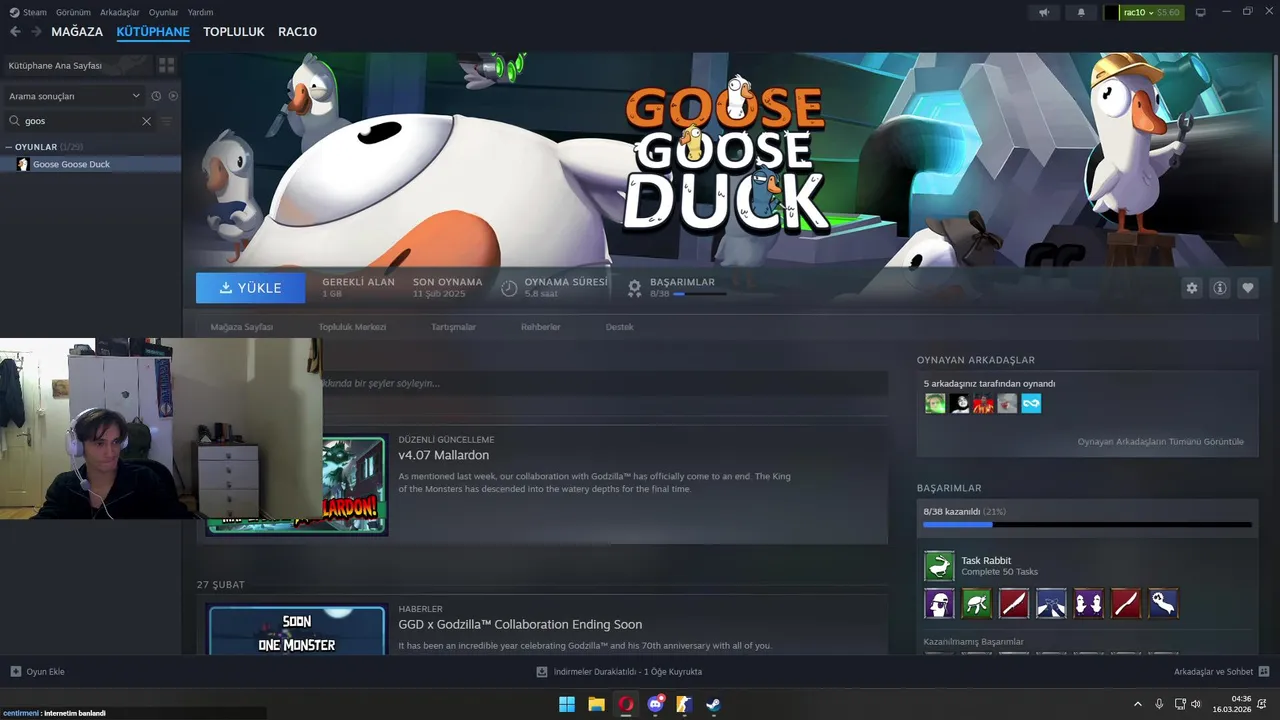Open game settings gear icon
Image resolution: width=1280 pixels, height=720 pixels.
(1191, 288)
